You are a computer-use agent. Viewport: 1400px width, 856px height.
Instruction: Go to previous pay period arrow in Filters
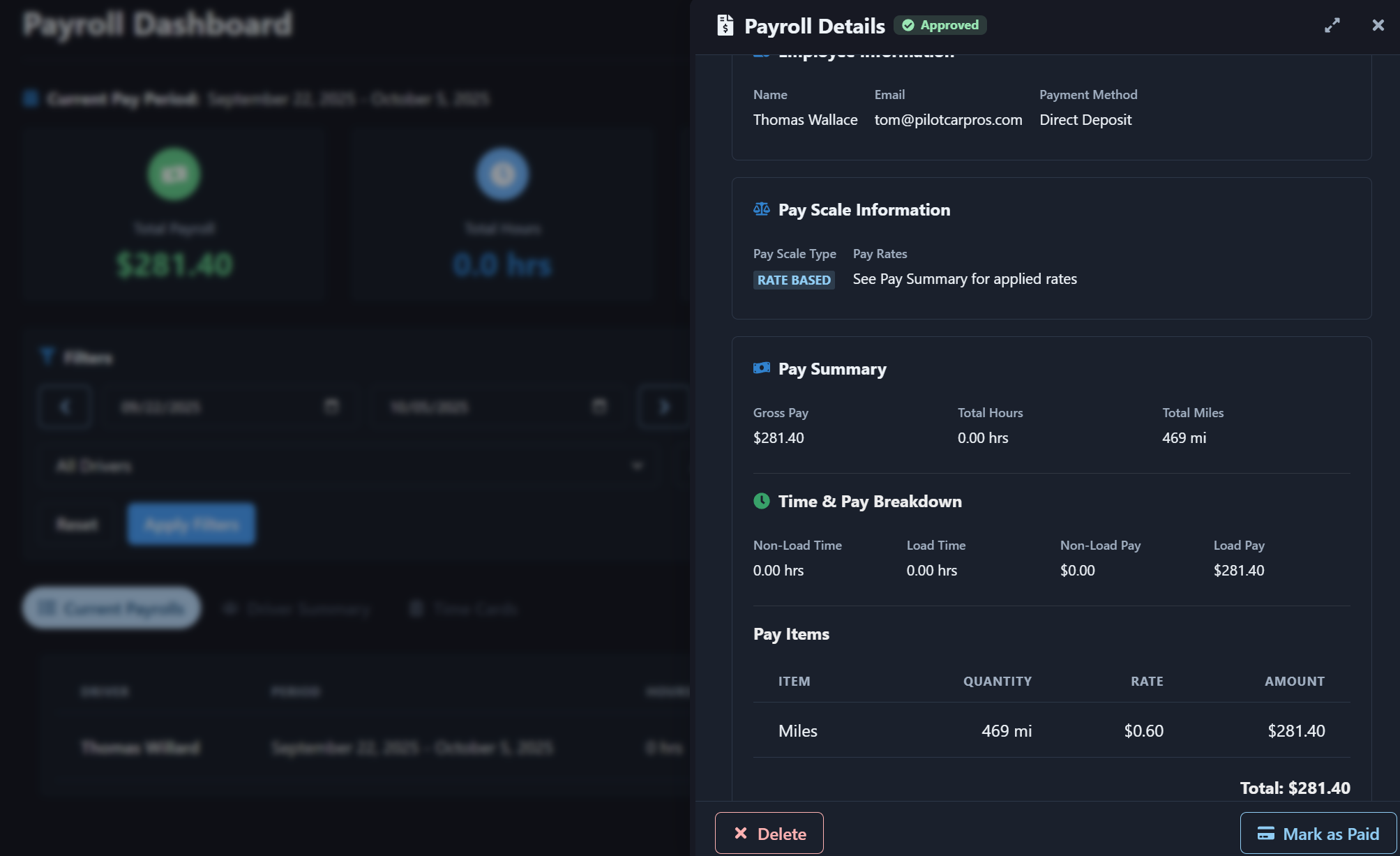65,406
